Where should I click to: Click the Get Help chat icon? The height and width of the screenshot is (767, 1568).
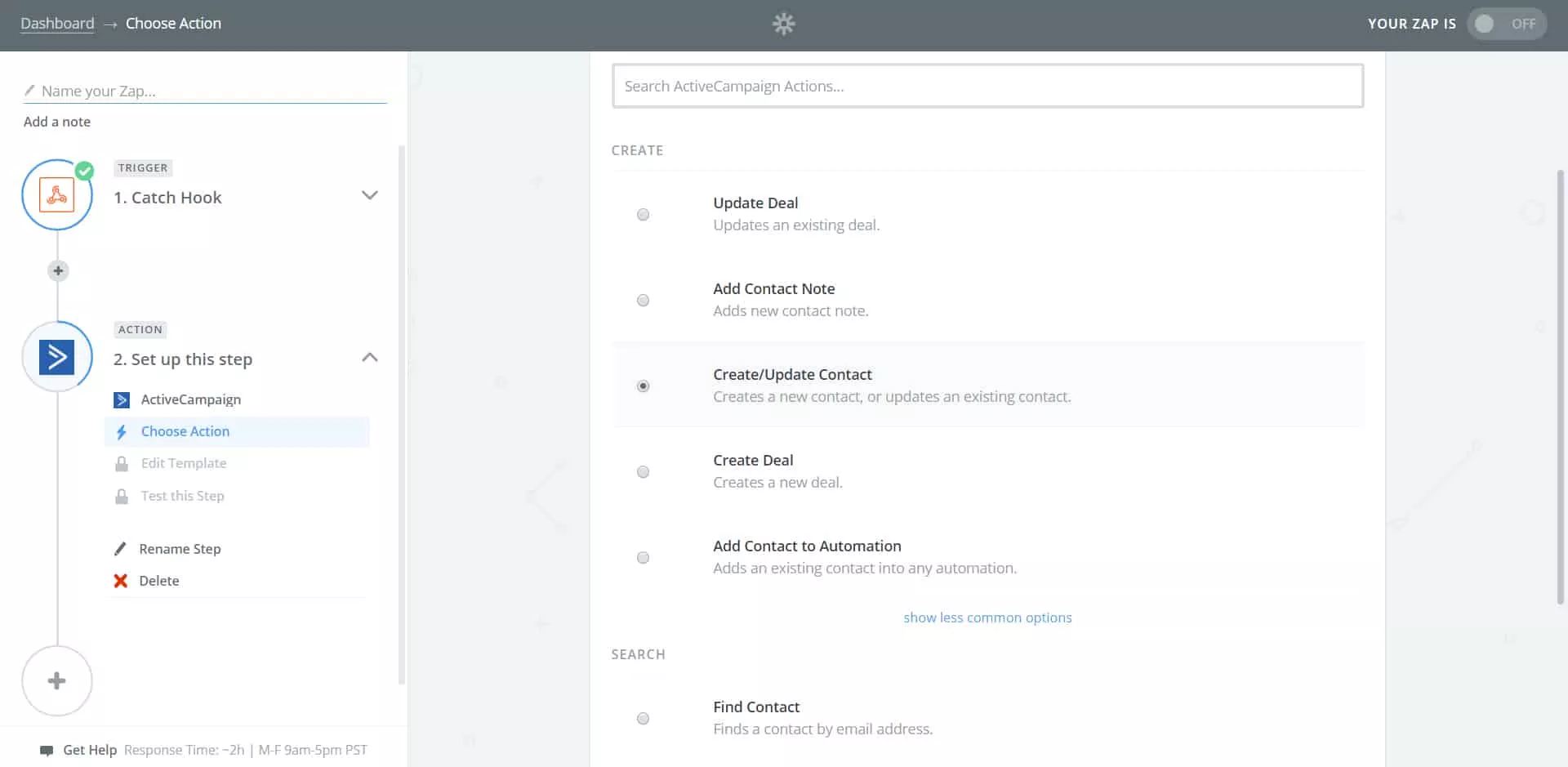tap(47, 750)
